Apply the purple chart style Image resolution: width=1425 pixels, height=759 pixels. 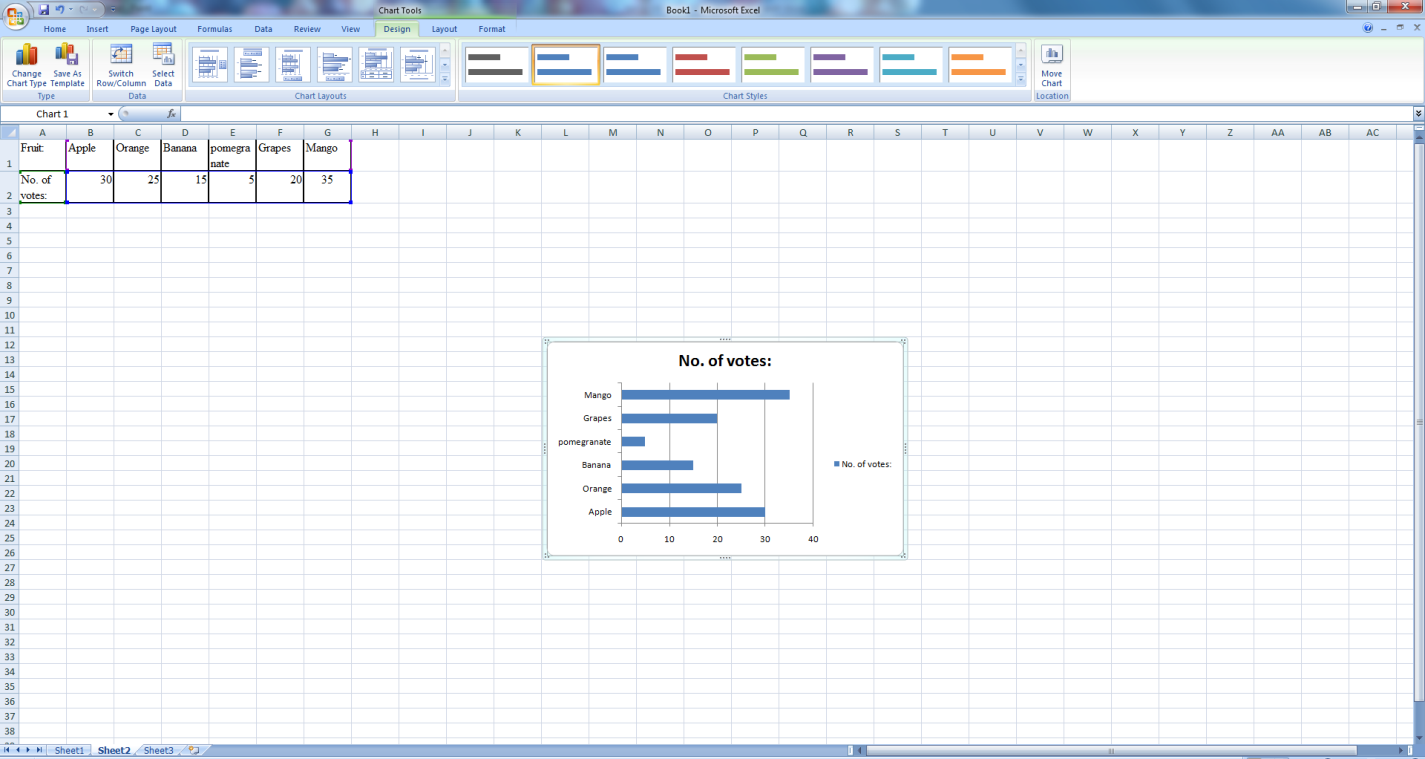(841, 65)
